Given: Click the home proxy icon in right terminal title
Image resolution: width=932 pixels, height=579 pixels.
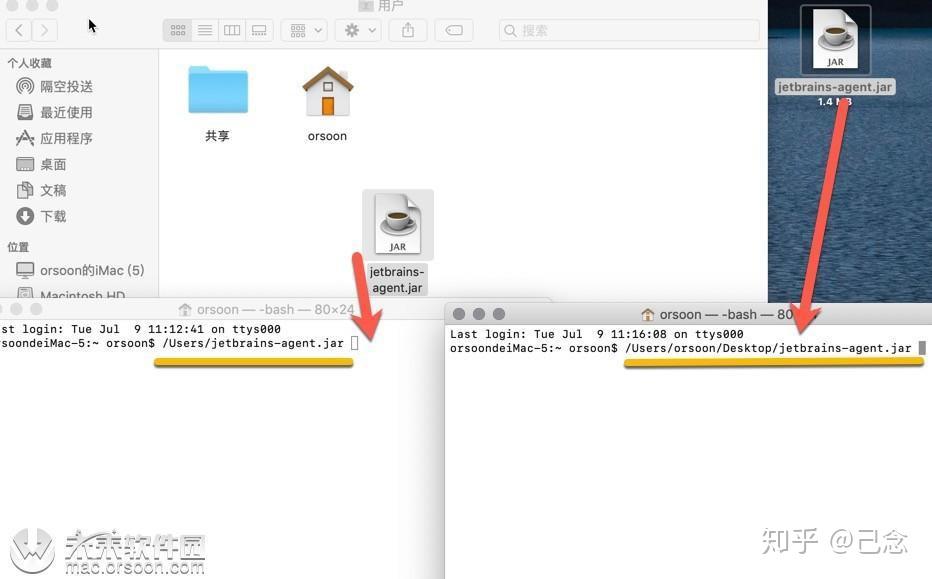Looking at the screenshot, I should (647, 314).
